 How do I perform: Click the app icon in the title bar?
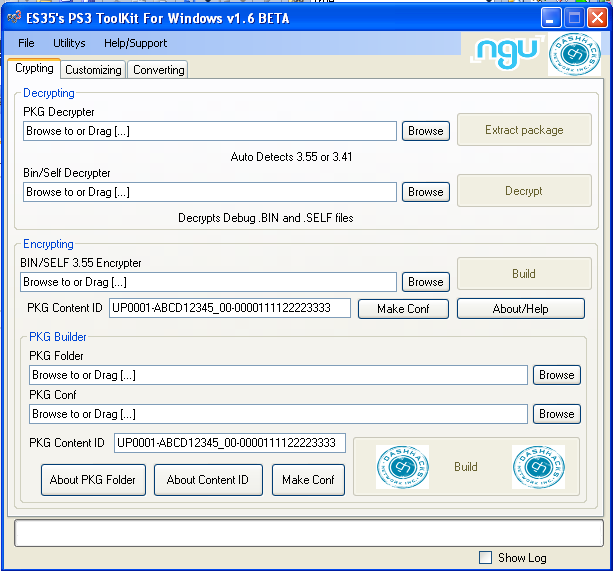point(14,18)
